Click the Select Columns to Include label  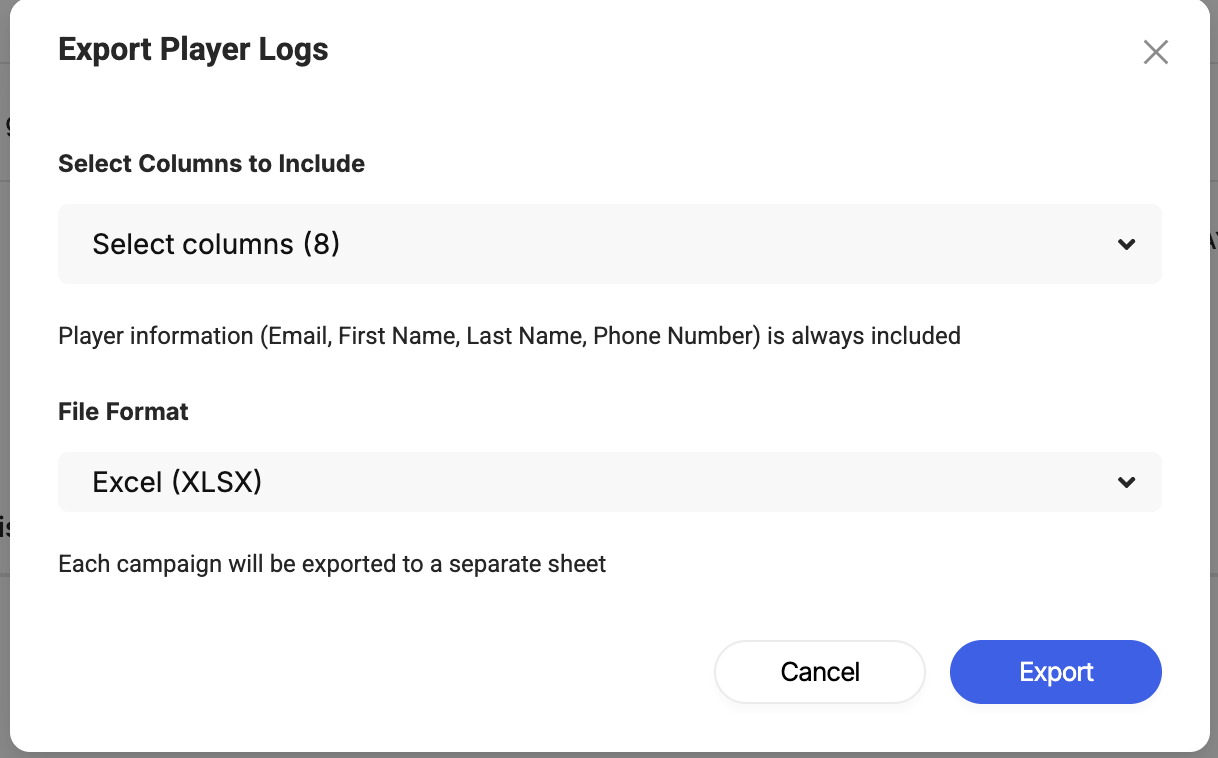pyautogui.click(x=212, y=164)
